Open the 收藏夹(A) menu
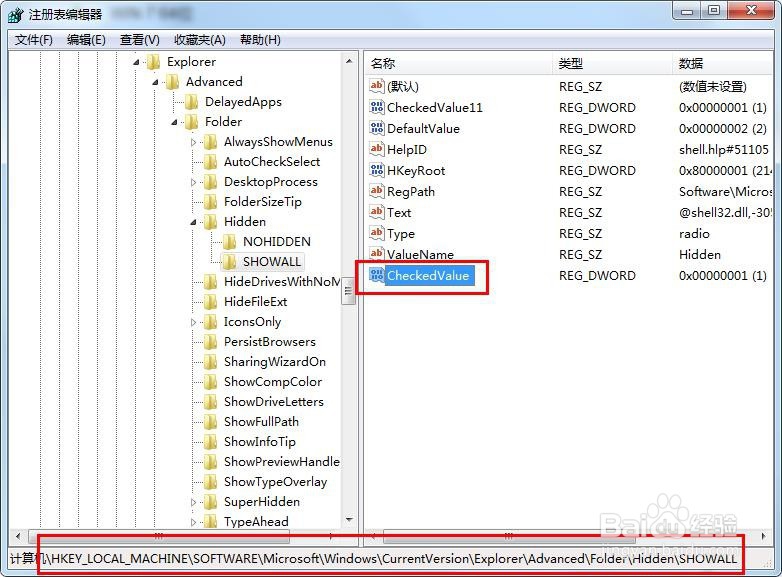This screenshot has height=577, width=782. [x=199, y=40]
